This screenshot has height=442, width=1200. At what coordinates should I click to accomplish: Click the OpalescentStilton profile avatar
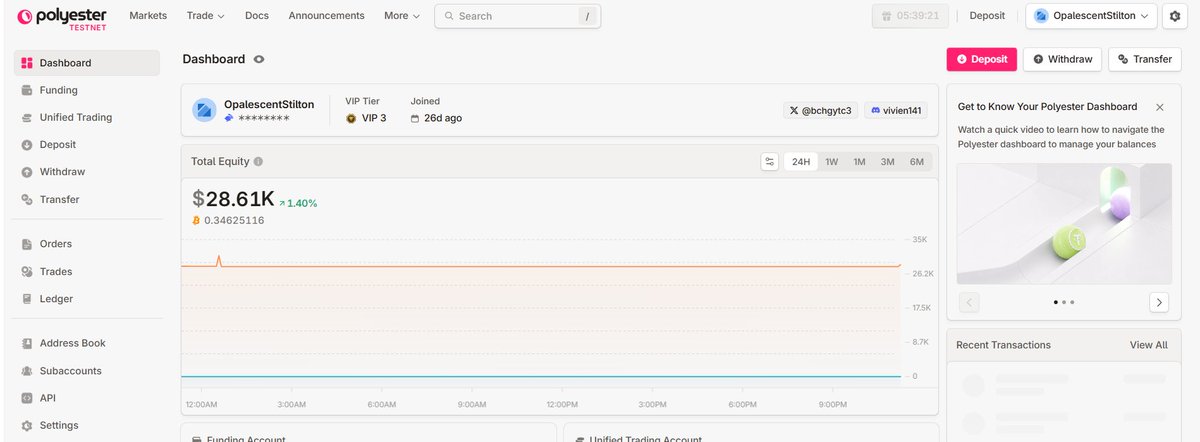pyautogui.click(x=205, y=110)
